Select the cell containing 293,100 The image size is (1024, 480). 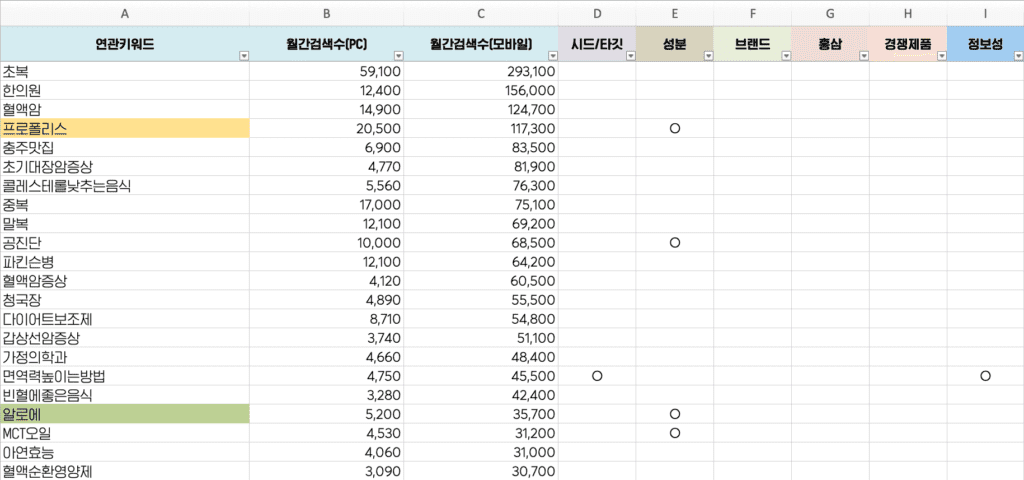(481, 72)
